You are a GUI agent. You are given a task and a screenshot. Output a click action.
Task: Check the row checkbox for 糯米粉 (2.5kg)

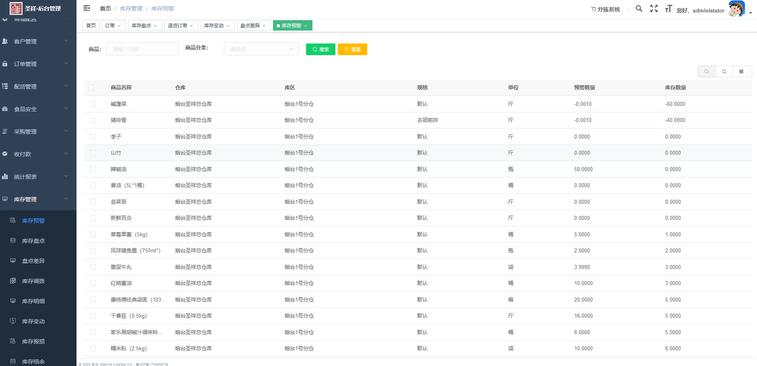point(93,348)
